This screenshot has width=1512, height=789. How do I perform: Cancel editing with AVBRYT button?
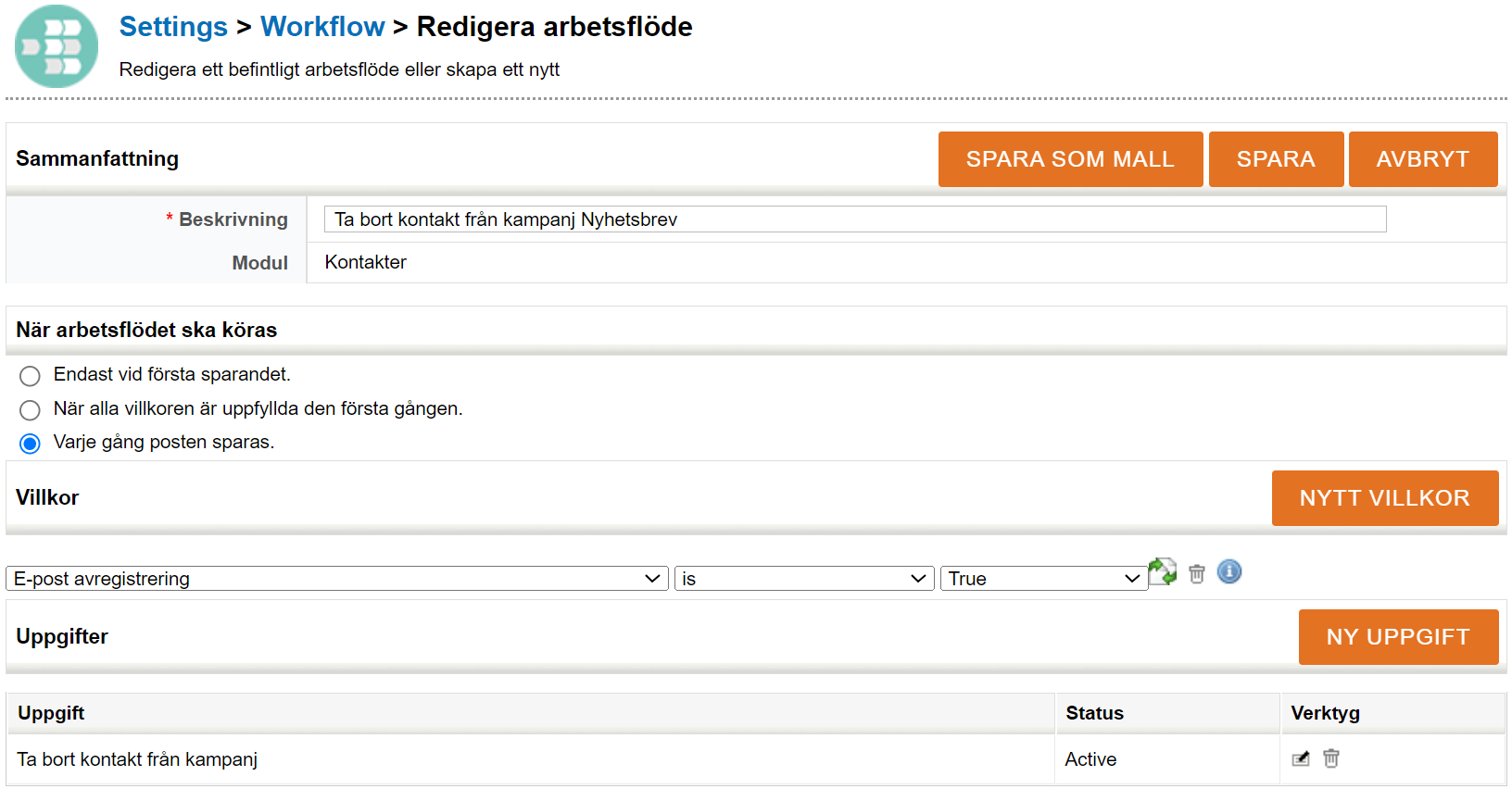(1422, 159)
